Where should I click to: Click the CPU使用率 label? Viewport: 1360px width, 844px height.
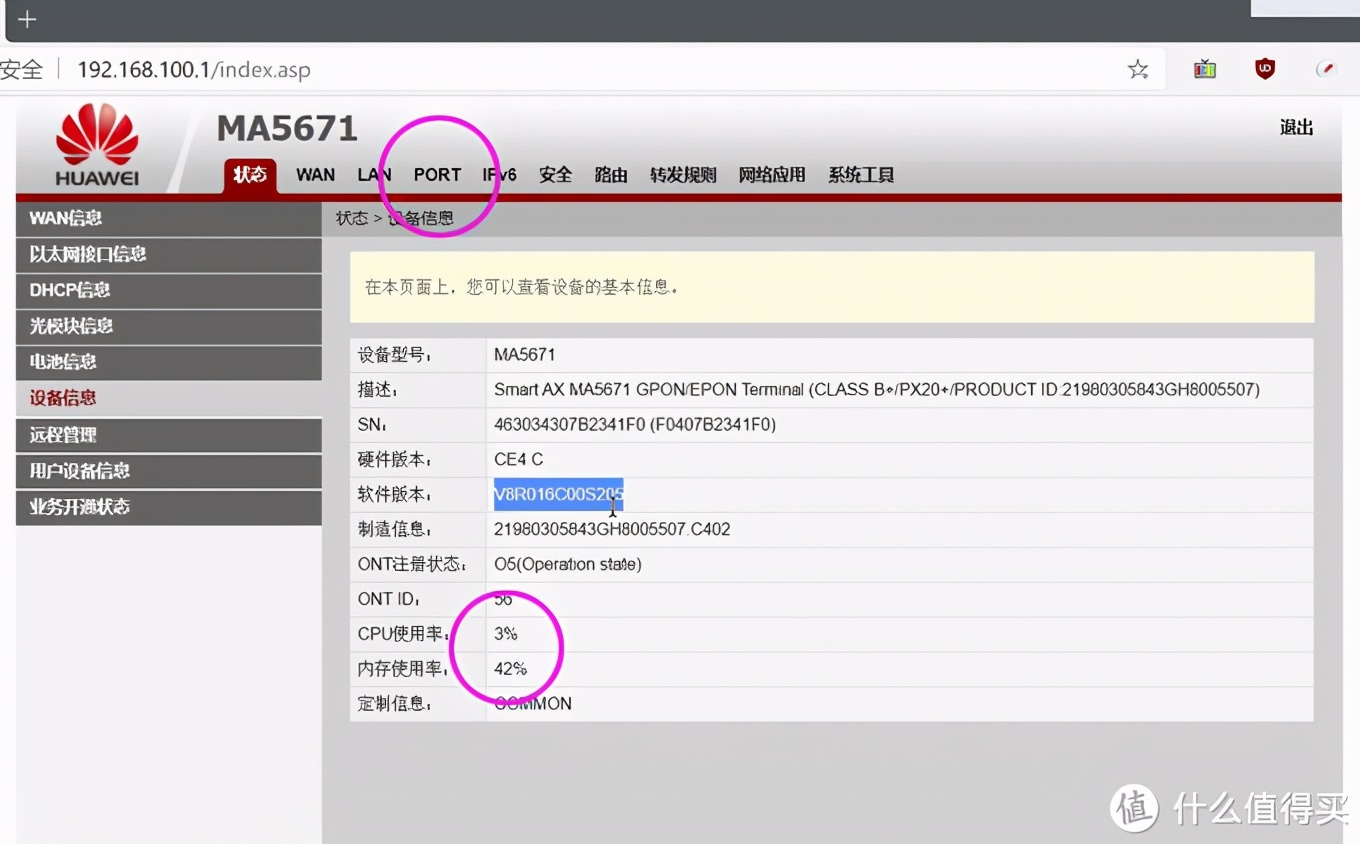pyautogui.click(x=402, y=634)
